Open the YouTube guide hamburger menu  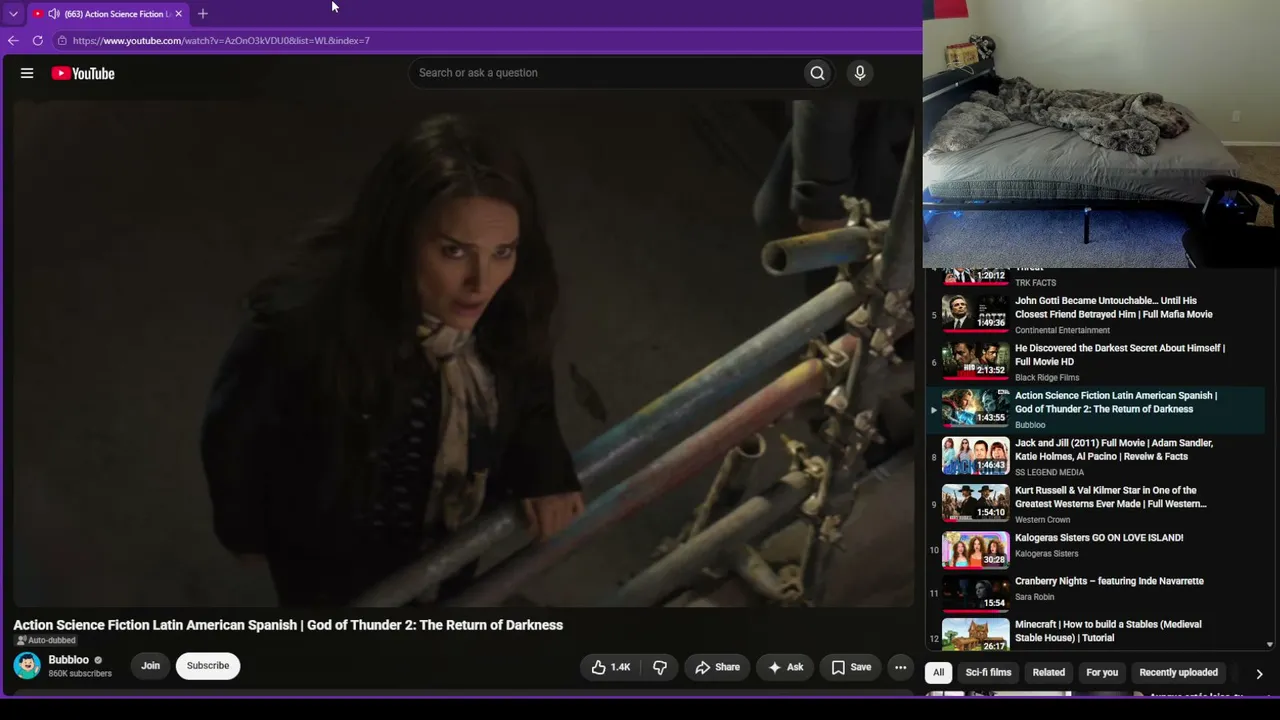tap(27, 73)
